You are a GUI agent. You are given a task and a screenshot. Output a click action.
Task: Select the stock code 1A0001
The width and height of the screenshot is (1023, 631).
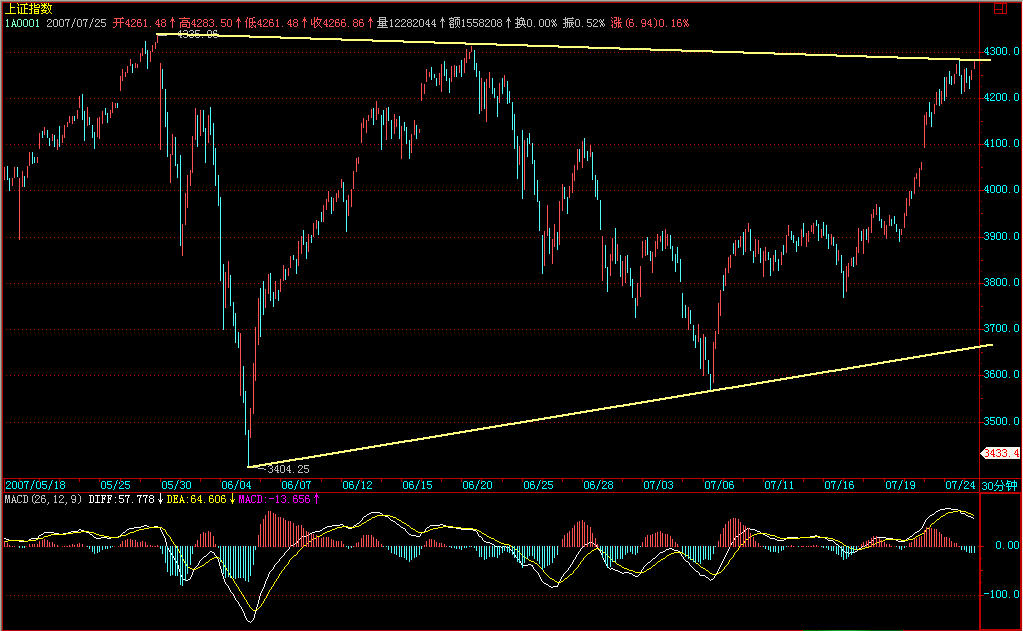(23, 21)
